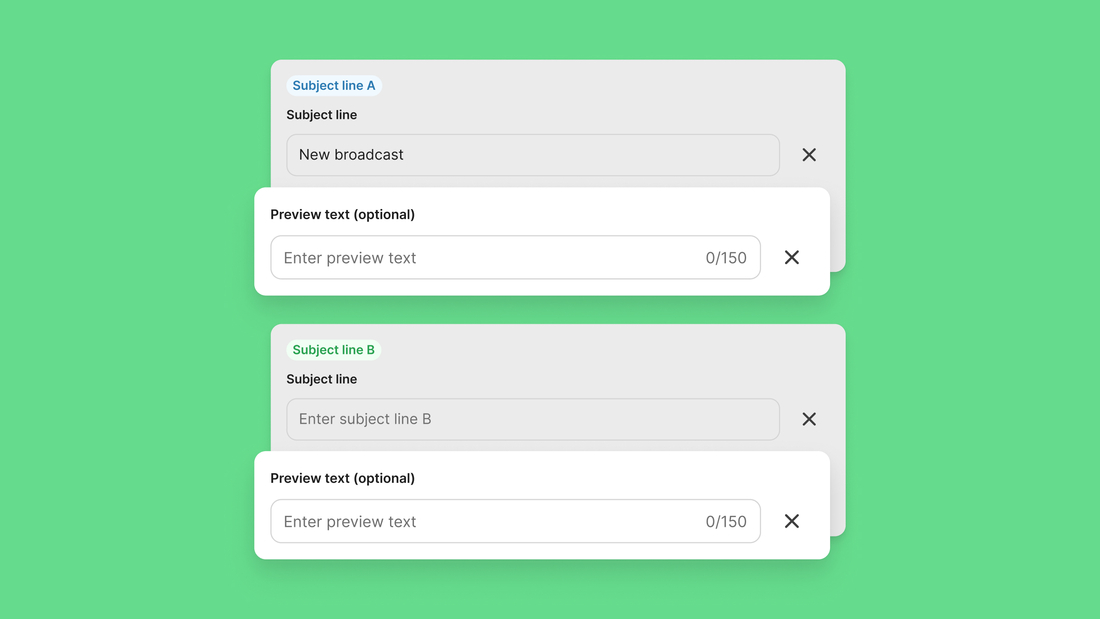Screen dimensions: 1100x619
Task: Click 'Subject line' label in variant A card
Action: (322, 115)
